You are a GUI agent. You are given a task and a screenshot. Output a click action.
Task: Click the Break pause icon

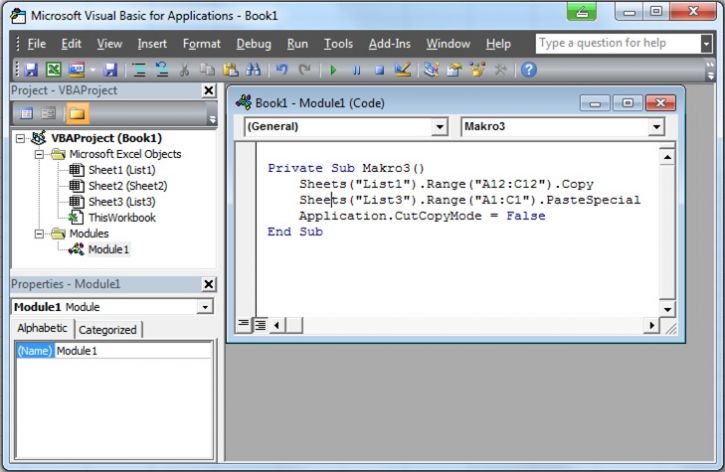coord(356,70)
